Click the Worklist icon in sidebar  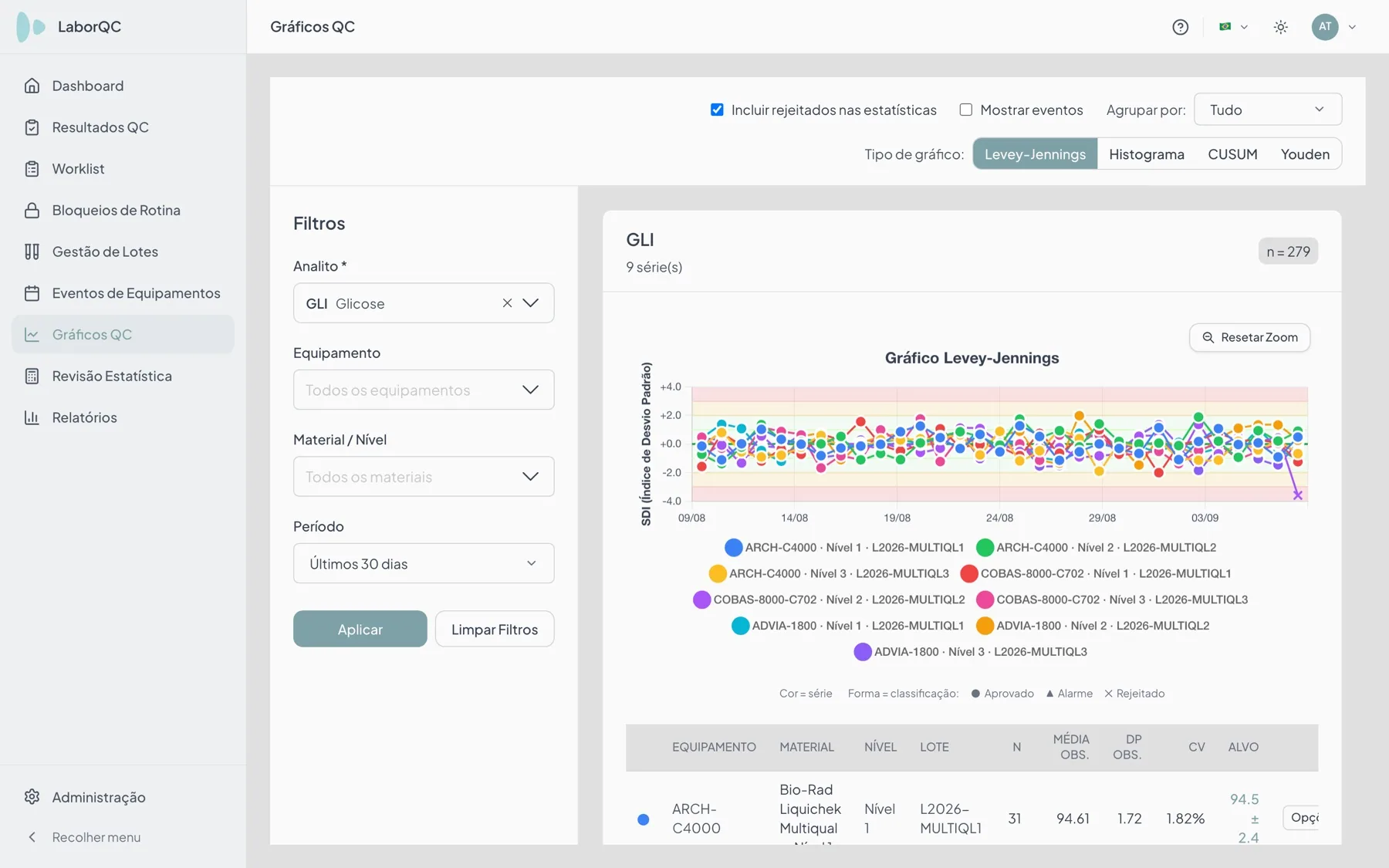[32, 169]
